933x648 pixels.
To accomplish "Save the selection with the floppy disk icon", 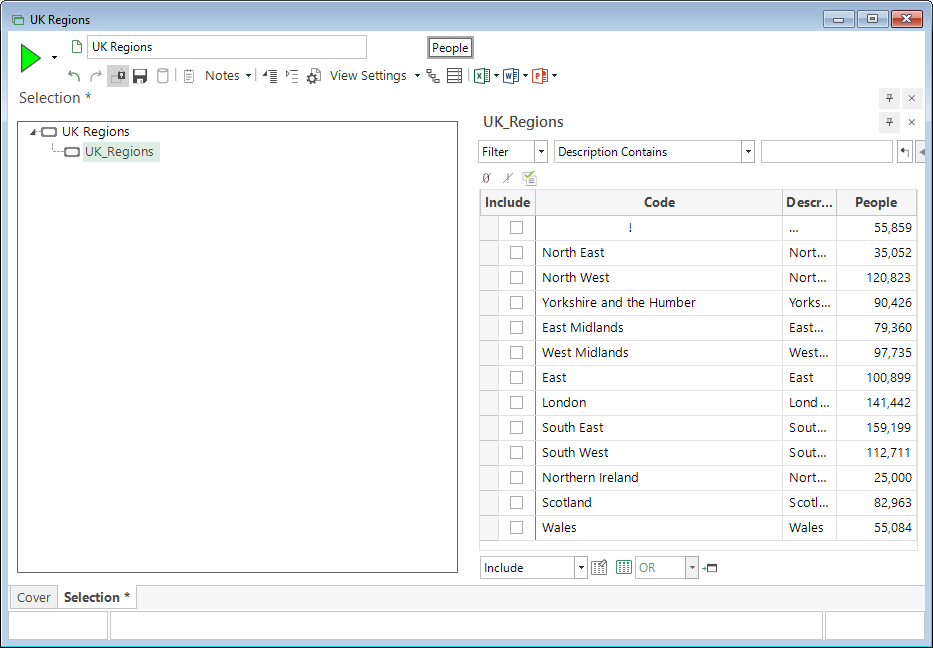I will click(x=140, y=76).
